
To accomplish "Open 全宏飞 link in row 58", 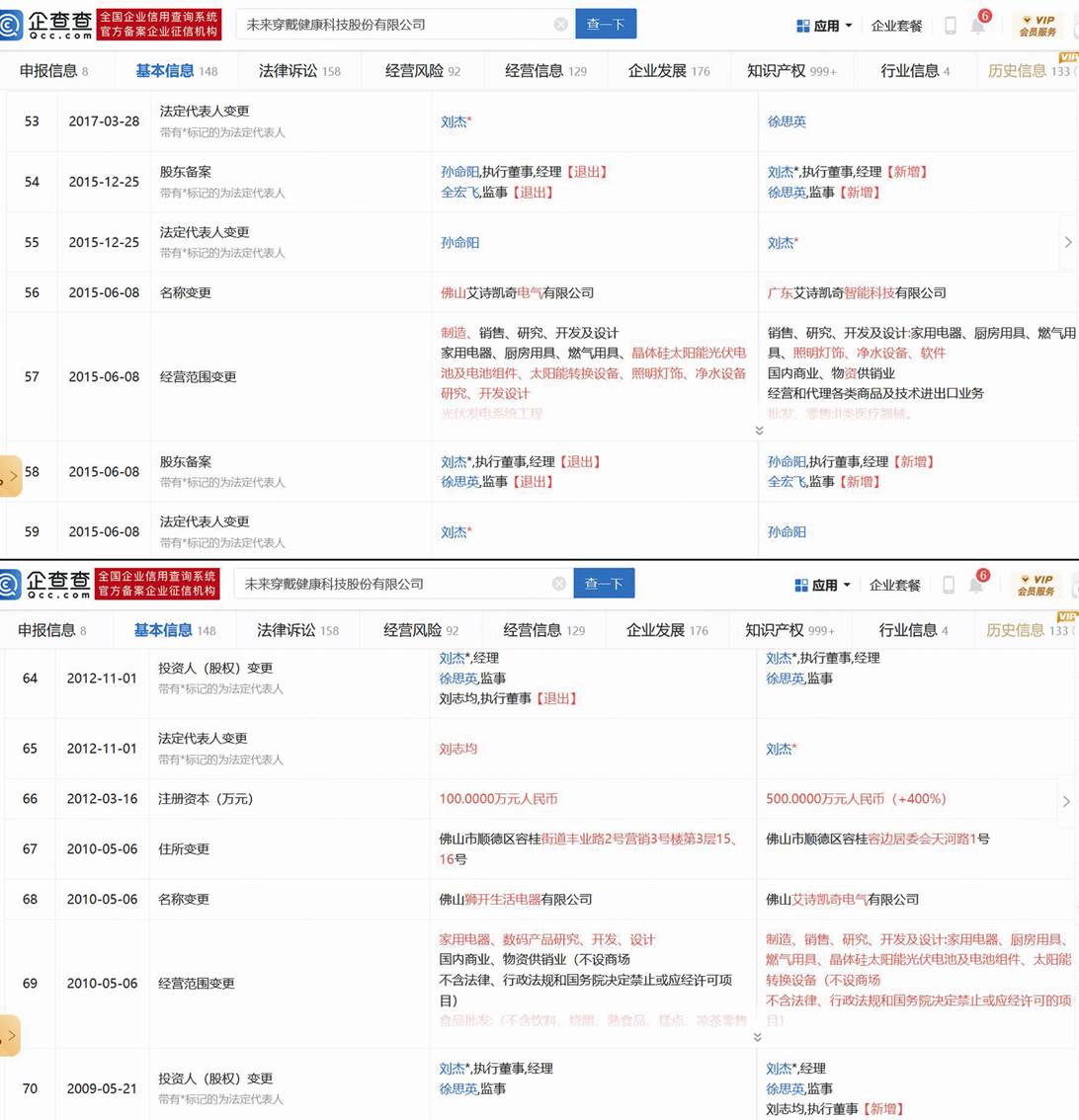I will 786,481.
